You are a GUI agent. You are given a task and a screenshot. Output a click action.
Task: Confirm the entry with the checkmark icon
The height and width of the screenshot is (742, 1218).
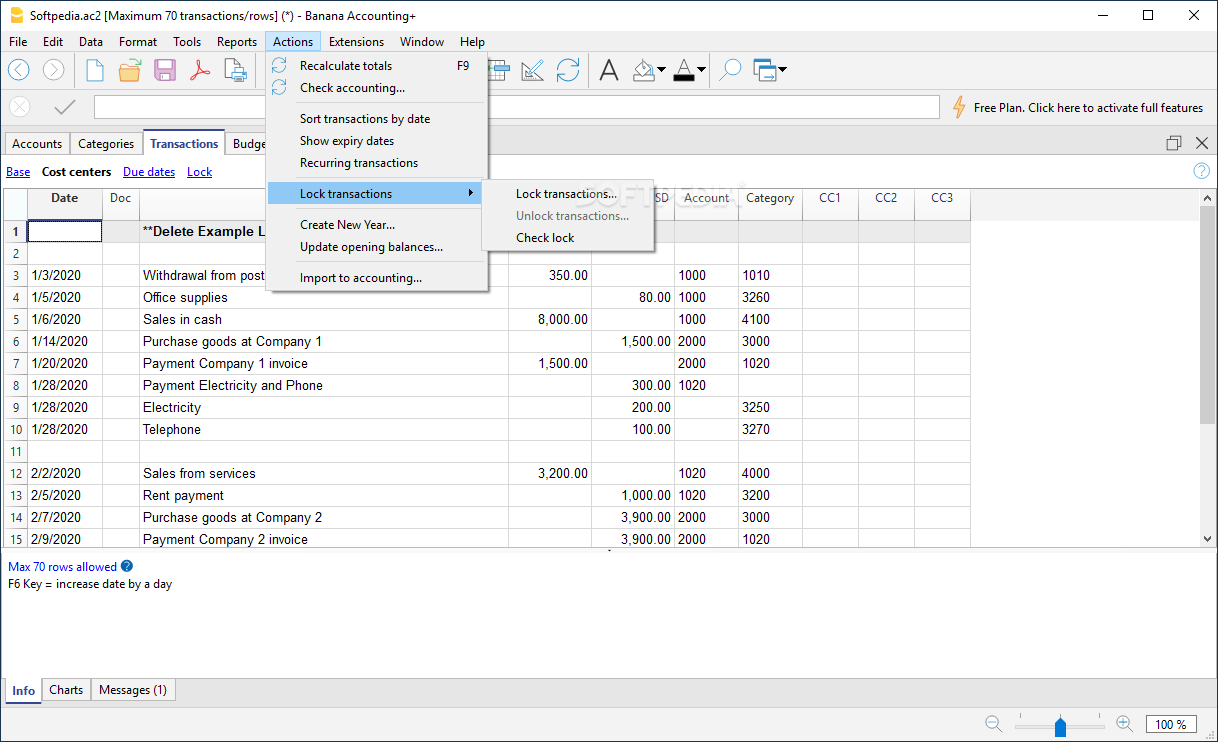pos(65,107)
